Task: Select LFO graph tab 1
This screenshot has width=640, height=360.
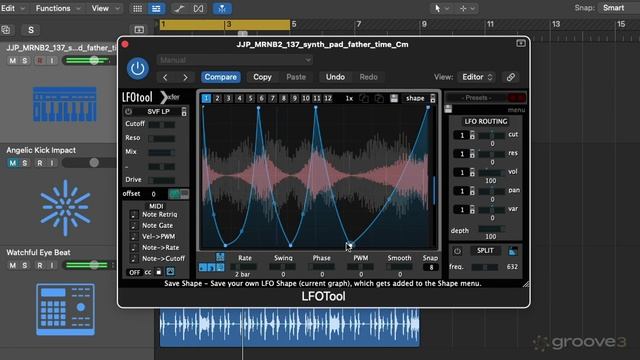Action: pyautogui.click(x=206, y=98)
